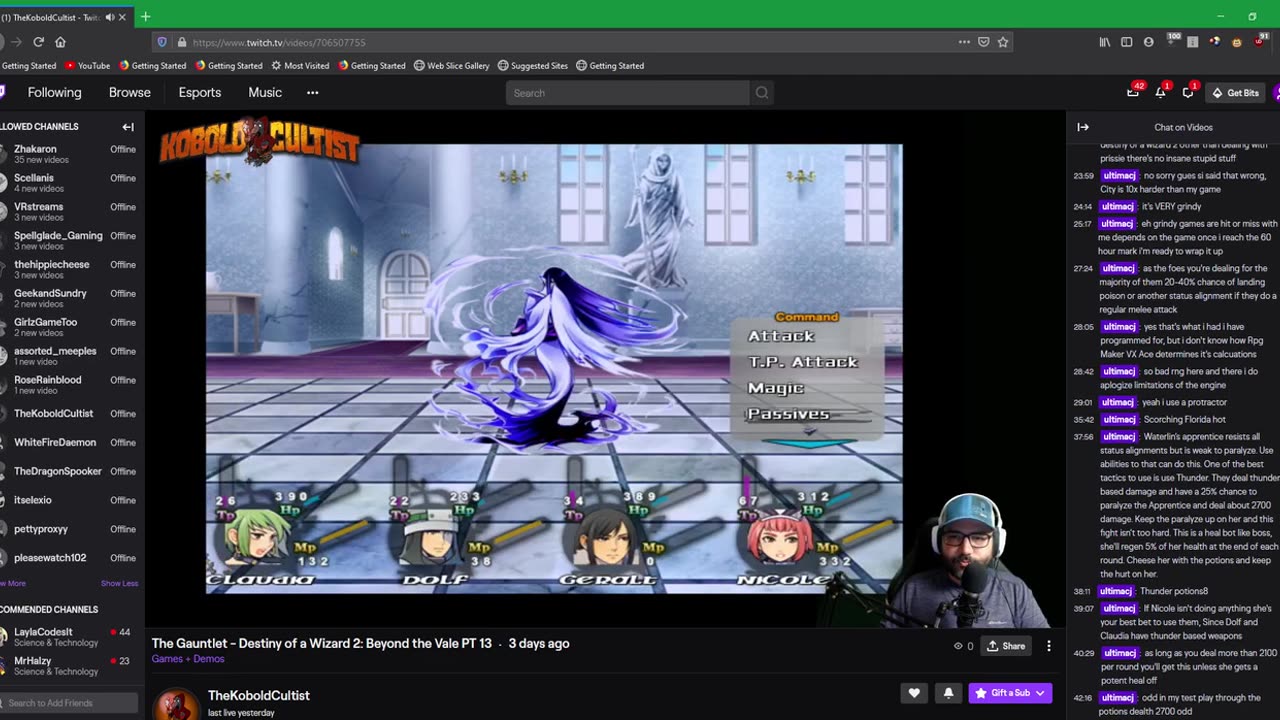Bookmark this page with the star

pyautogui.click(x=1003, y=42)
